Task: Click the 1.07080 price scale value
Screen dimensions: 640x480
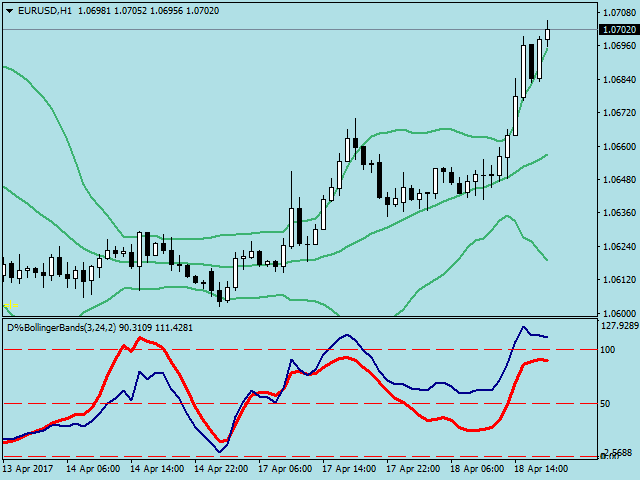Action: [619, 13]
